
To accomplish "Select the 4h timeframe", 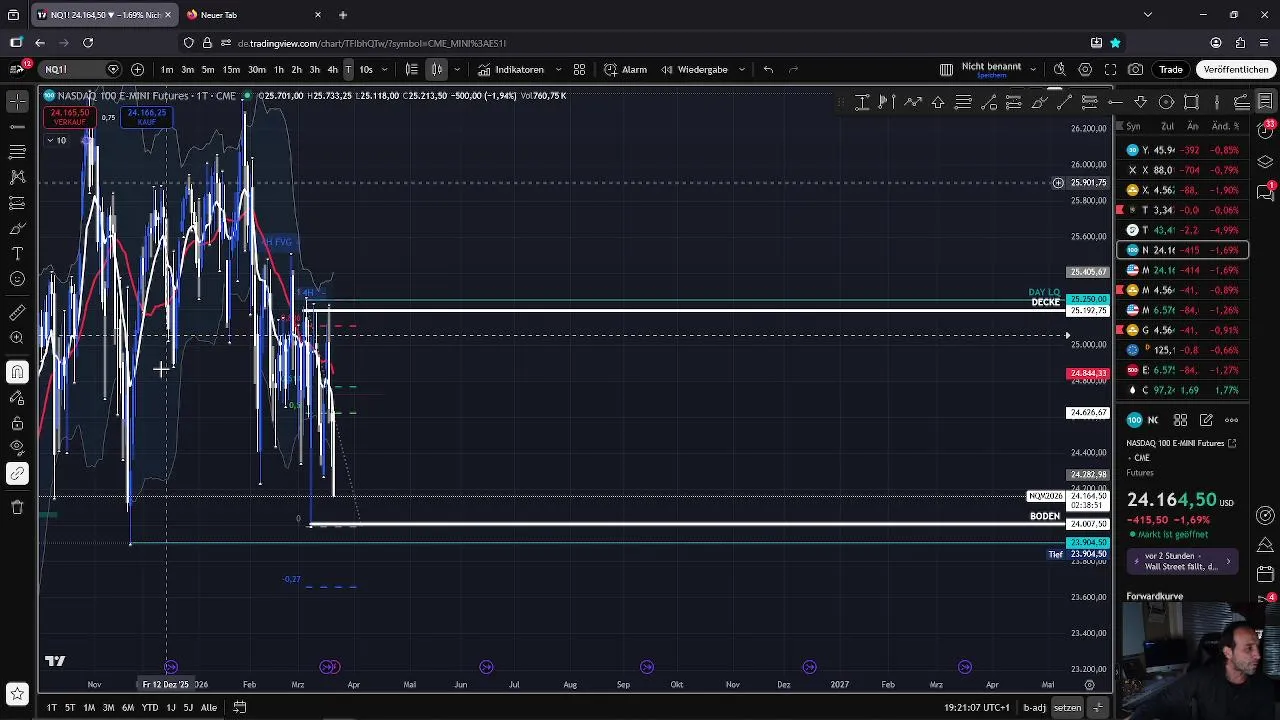I will pyautogui.click(x=332, y=69).
